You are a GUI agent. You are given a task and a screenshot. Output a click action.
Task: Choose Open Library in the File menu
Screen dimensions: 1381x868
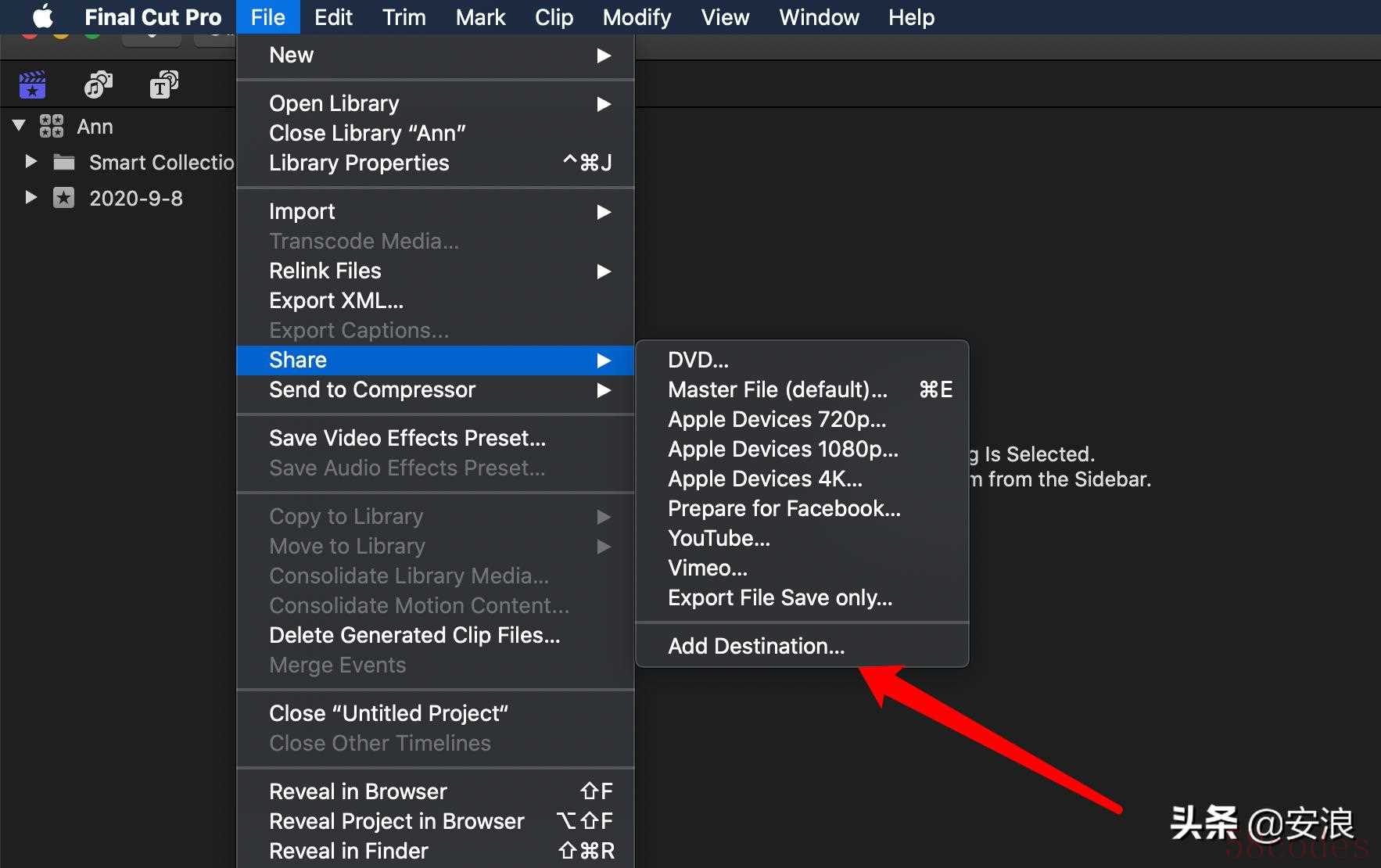(x=436, y=104)
